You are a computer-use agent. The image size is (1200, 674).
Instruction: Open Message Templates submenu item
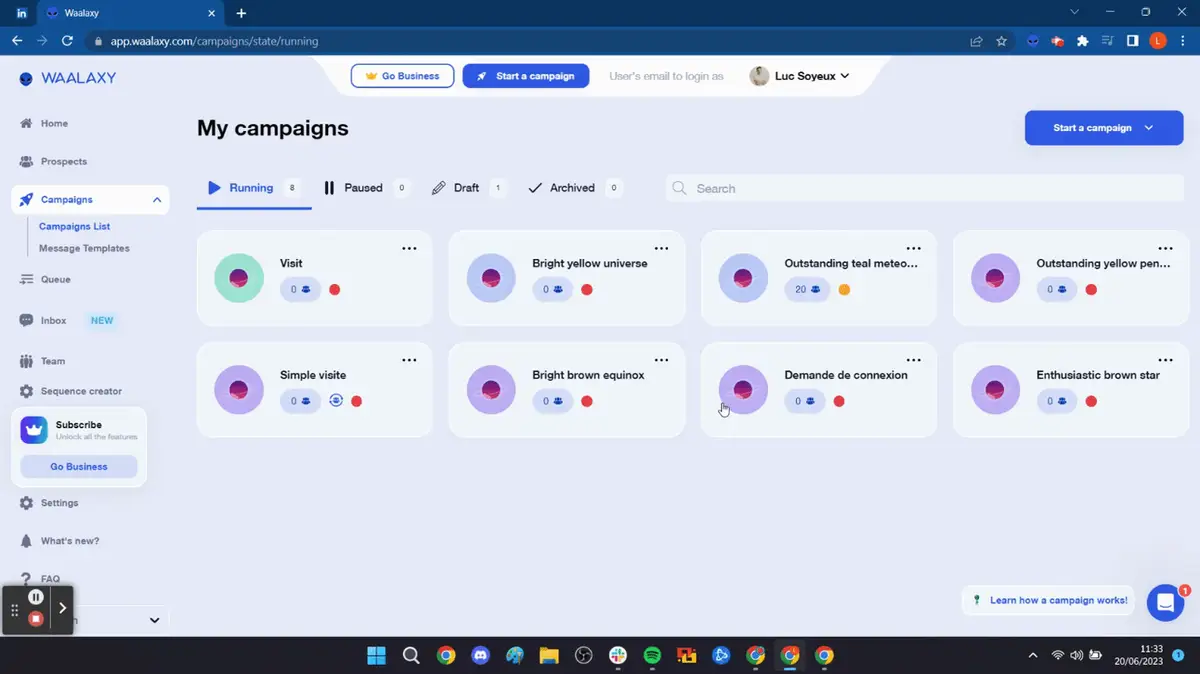(x=84, y=248)
